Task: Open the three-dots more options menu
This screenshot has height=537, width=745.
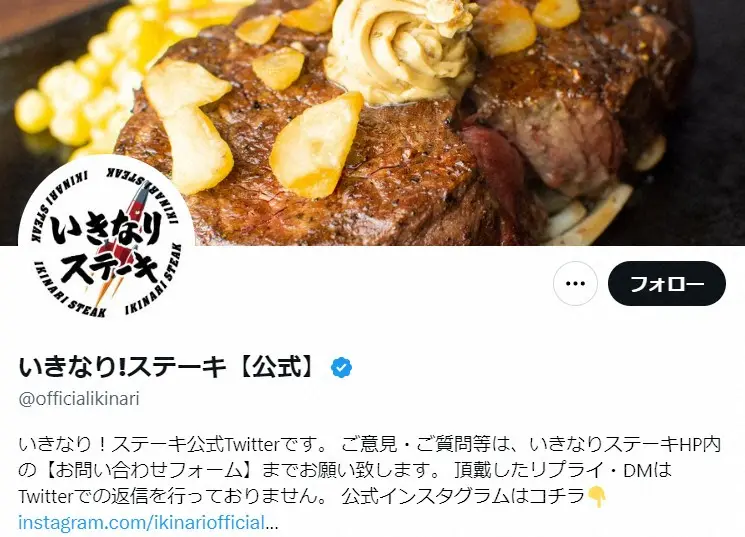Action: pos(575,283)
